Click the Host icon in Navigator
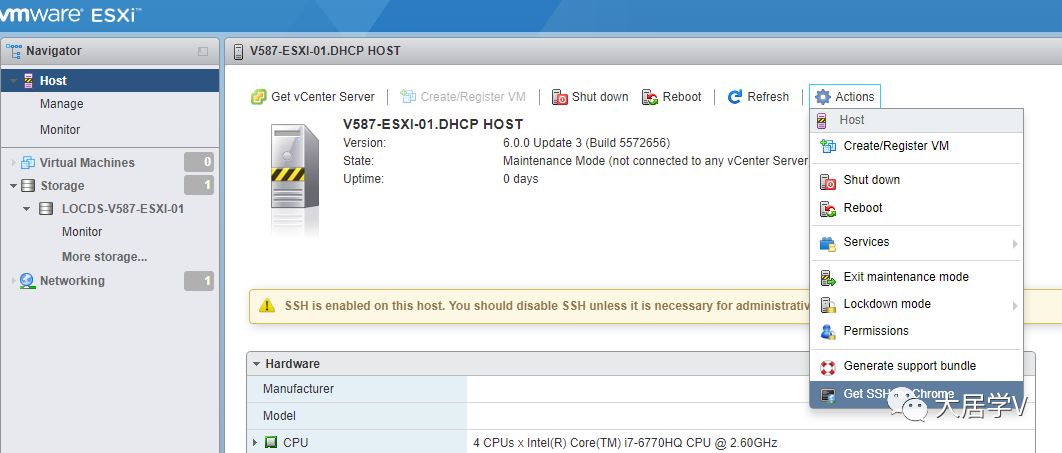This screenshot has height=453, width=1062. 28,81
